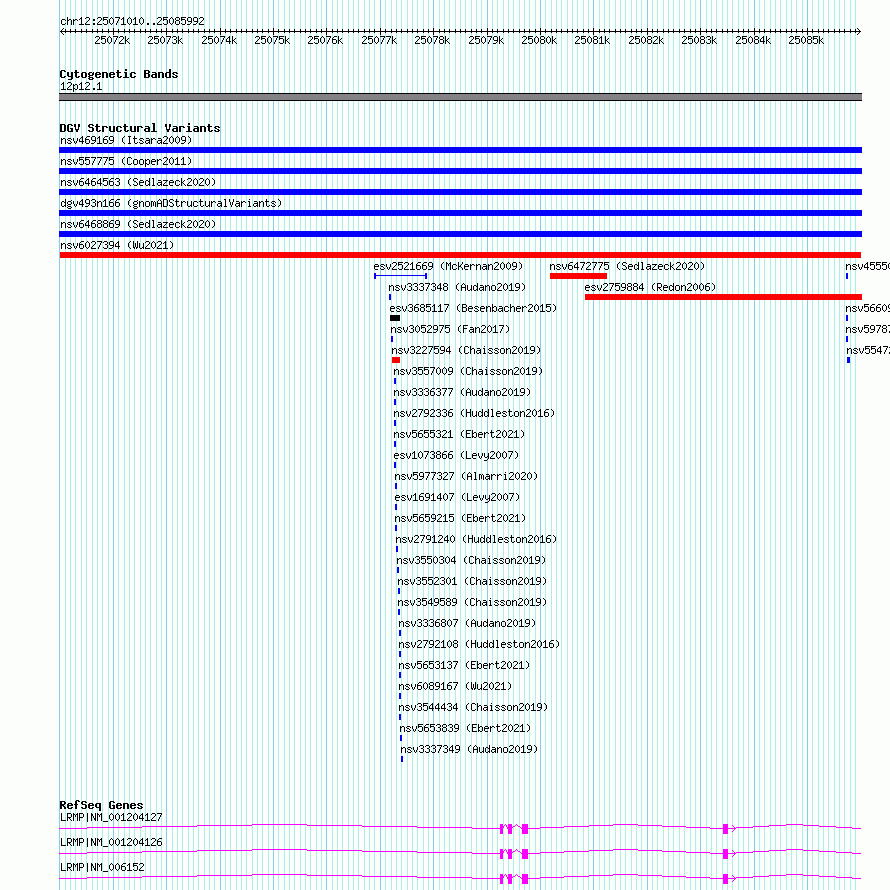The image size is (890, 890).
Task: Select the 12p12.1 cytogenetic band bar
Action: coord(460,97)
